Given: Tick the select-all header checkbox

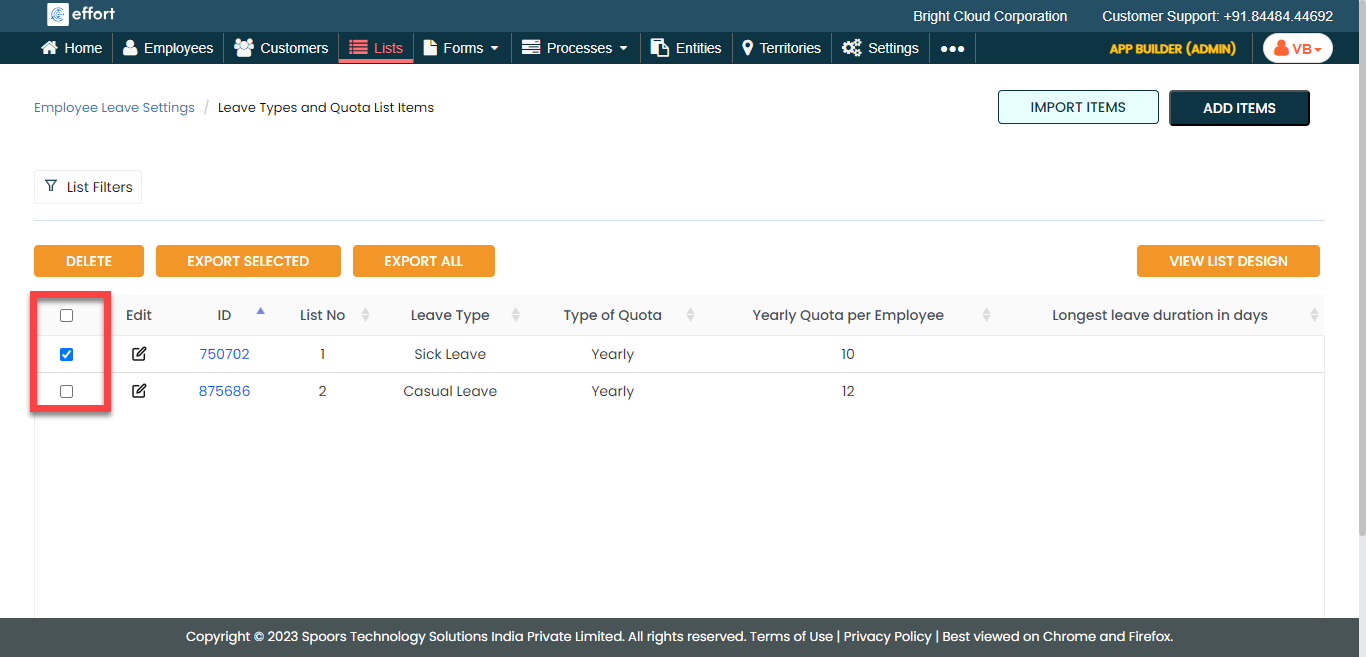Looking at the screenshot, I should pyautogui.click(x=67, y=316).
